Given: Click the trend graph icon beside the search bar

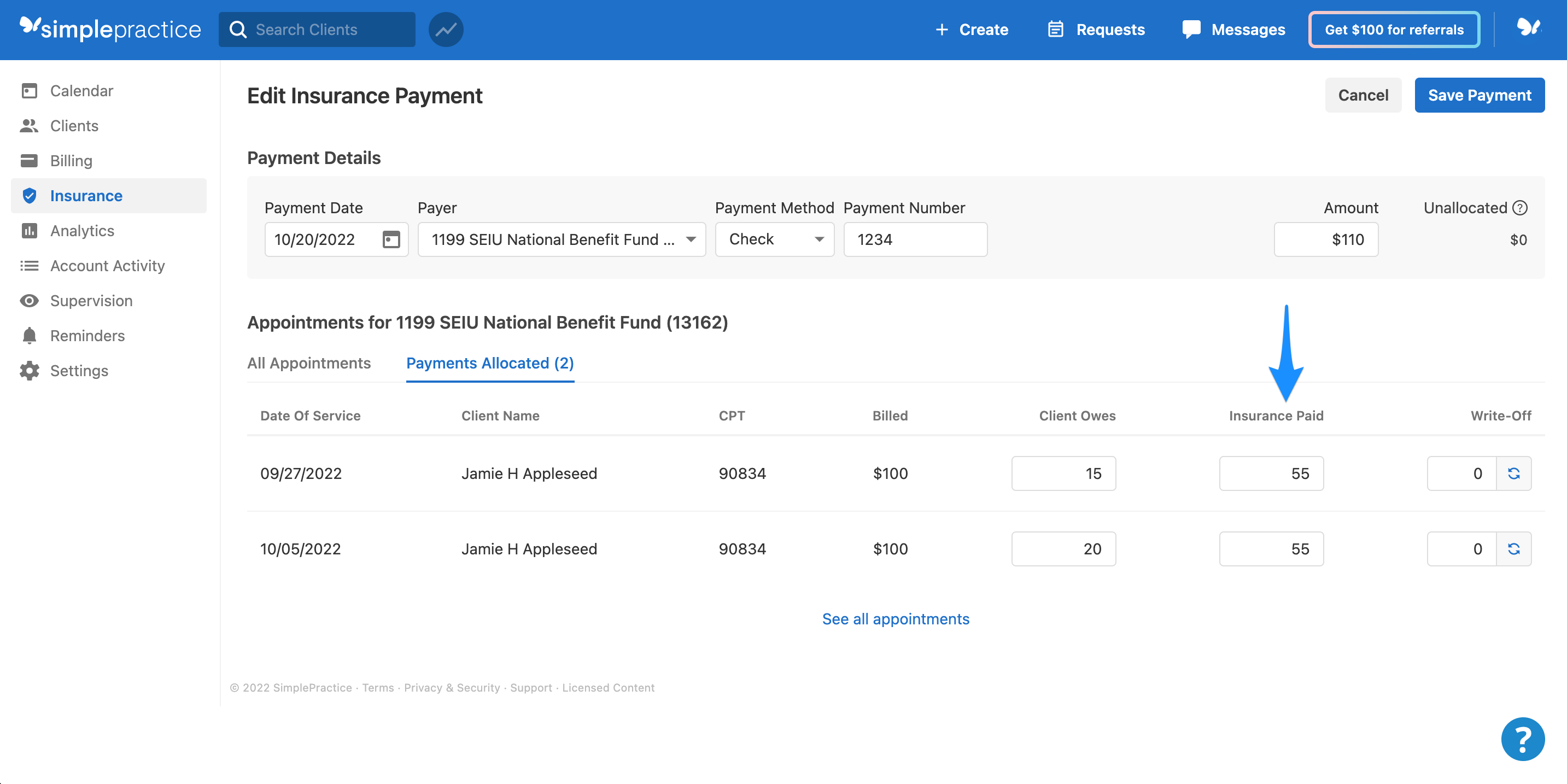Looking at the screenshot, I should (x=446, y=28).
